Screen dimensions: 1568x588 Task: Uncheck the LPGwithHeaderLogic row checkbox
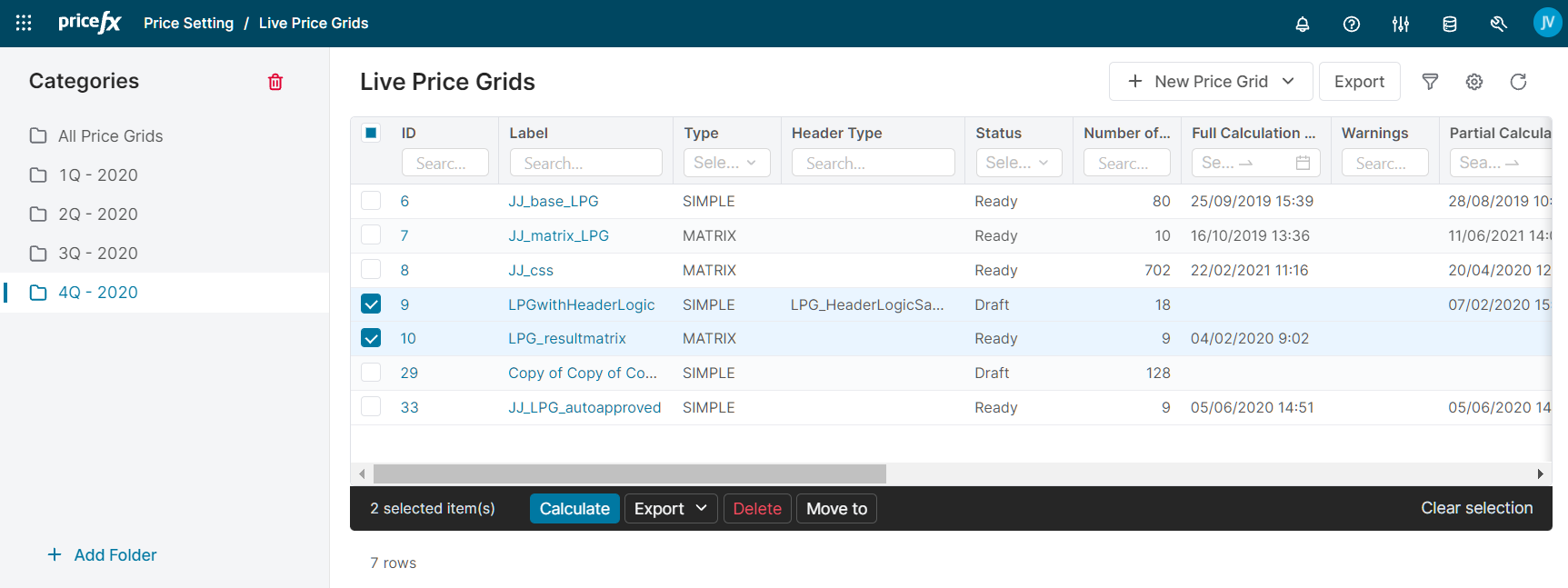coord(371,304)
